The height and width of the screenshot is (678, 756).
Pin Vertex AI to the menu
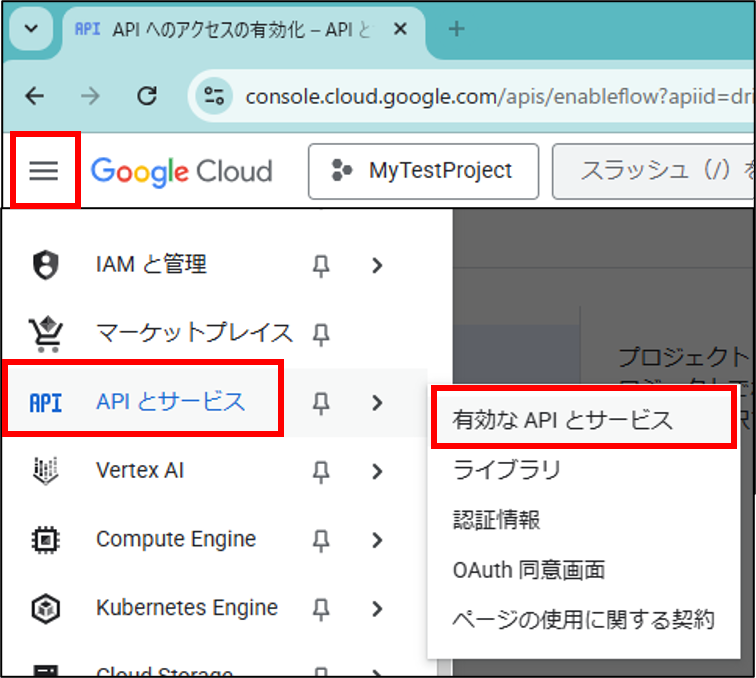(x=321, y=472)
